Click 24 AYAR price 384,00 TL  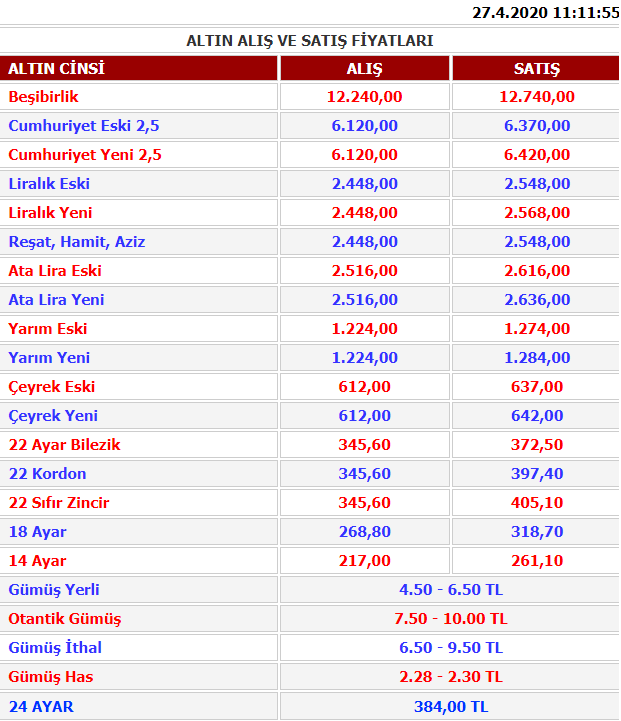pos(451,706)
